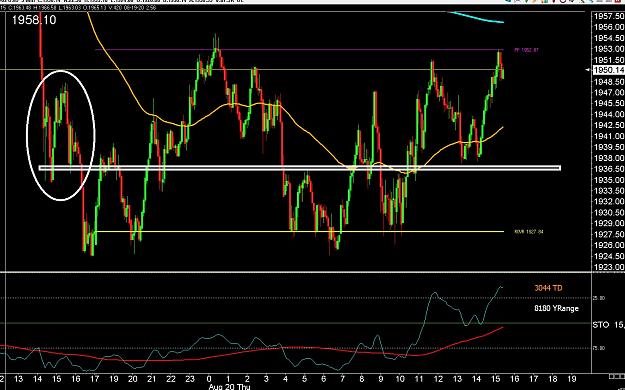Image resolution: width=625 pixels, height=390 pixels.
Task: Click the orange 3044 TD label
Action: (x=548, y=288)
